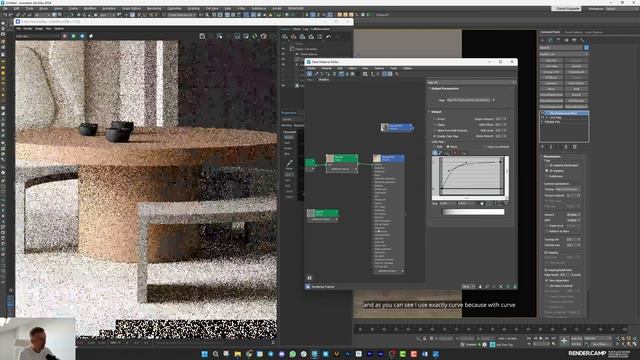Viewport: 640px width, 360px height.
Task: Enable the Invert checkbox in Output rollout
Action: click(434, 119)
